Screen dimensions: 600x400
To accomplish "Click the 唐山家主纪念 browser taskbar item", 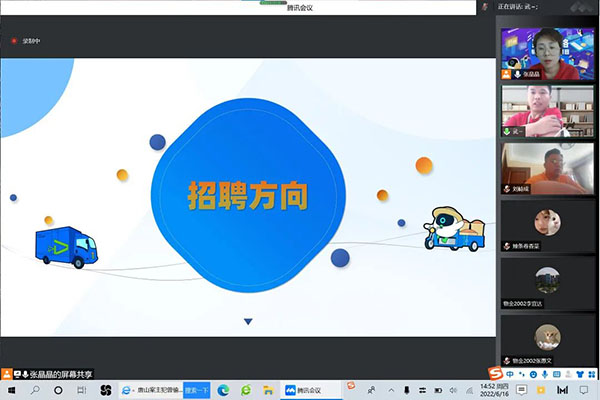I will click(x=152, y=390).
